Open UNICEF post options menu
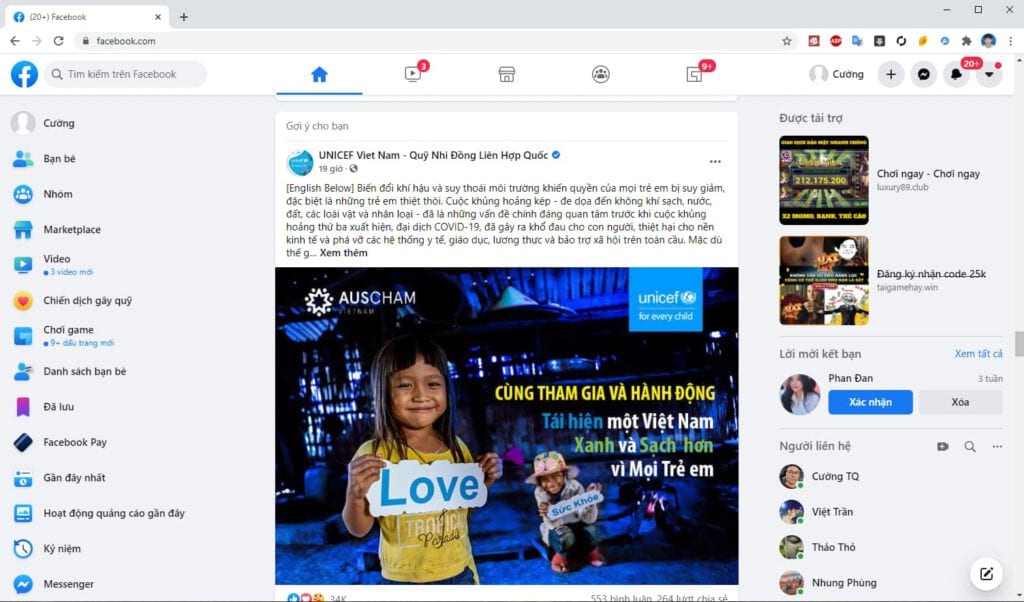The image size is (1024, 602). (715, 161)
